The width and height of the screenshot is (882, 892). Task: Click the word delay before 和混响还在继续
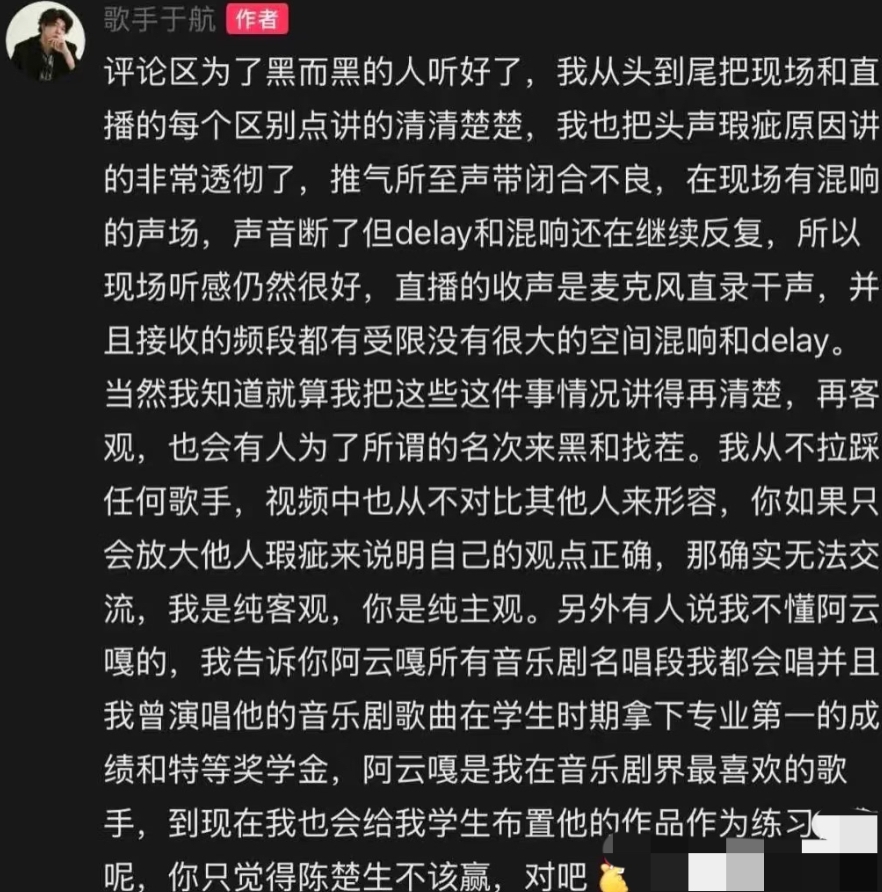433,233
